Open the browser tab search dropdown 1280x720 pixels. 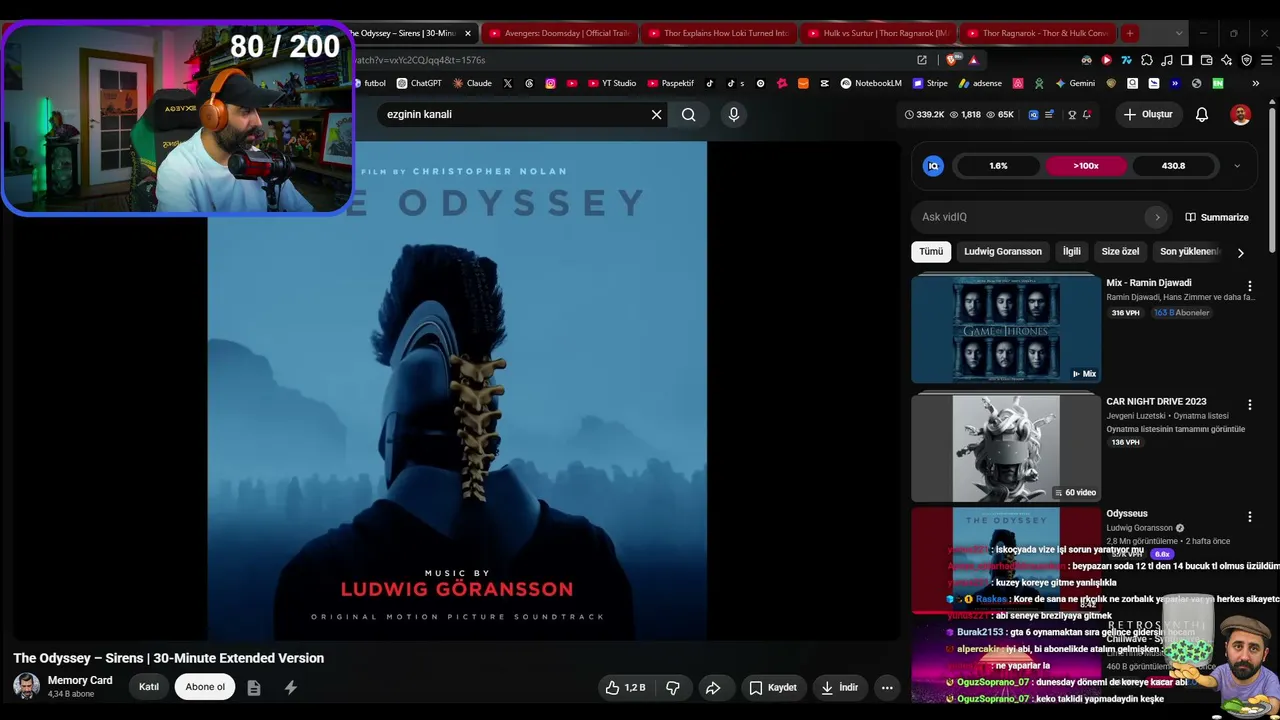(x=1178, y=33)
